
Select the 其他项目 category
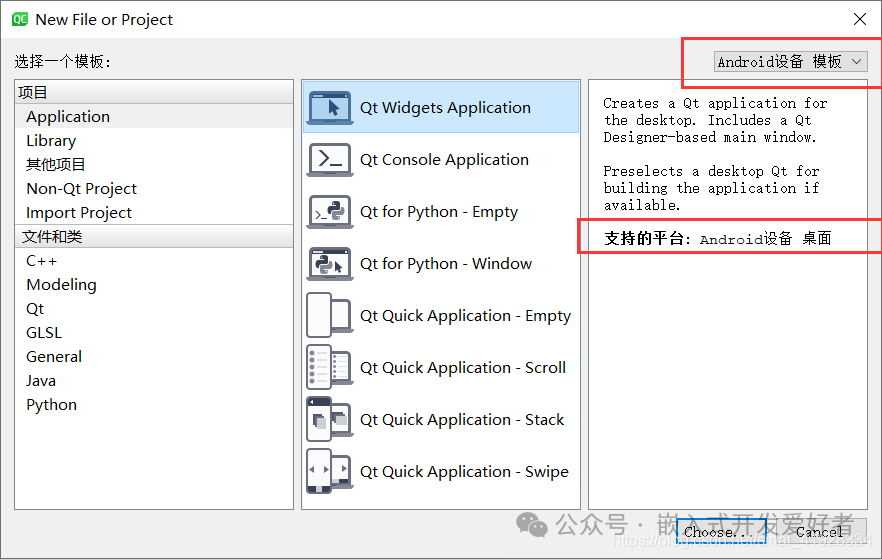pyautogui.click(x=154, y=164)
